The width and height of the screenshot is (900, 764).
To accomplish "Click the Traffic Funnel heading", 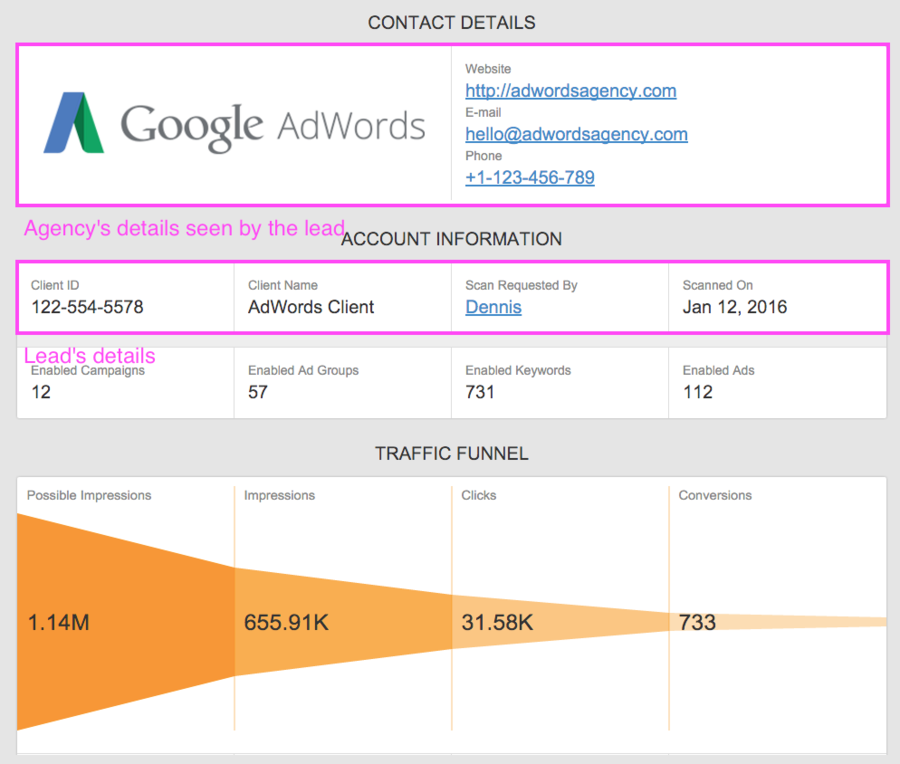I will (x=451, y=453).
